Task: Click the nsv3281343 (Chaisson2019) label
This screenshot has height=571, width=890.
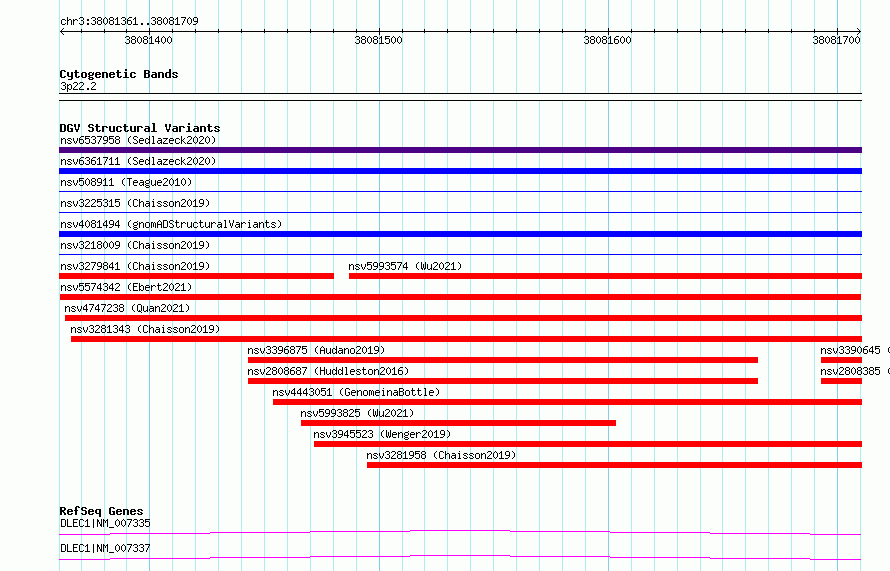Action: point(145,329)
